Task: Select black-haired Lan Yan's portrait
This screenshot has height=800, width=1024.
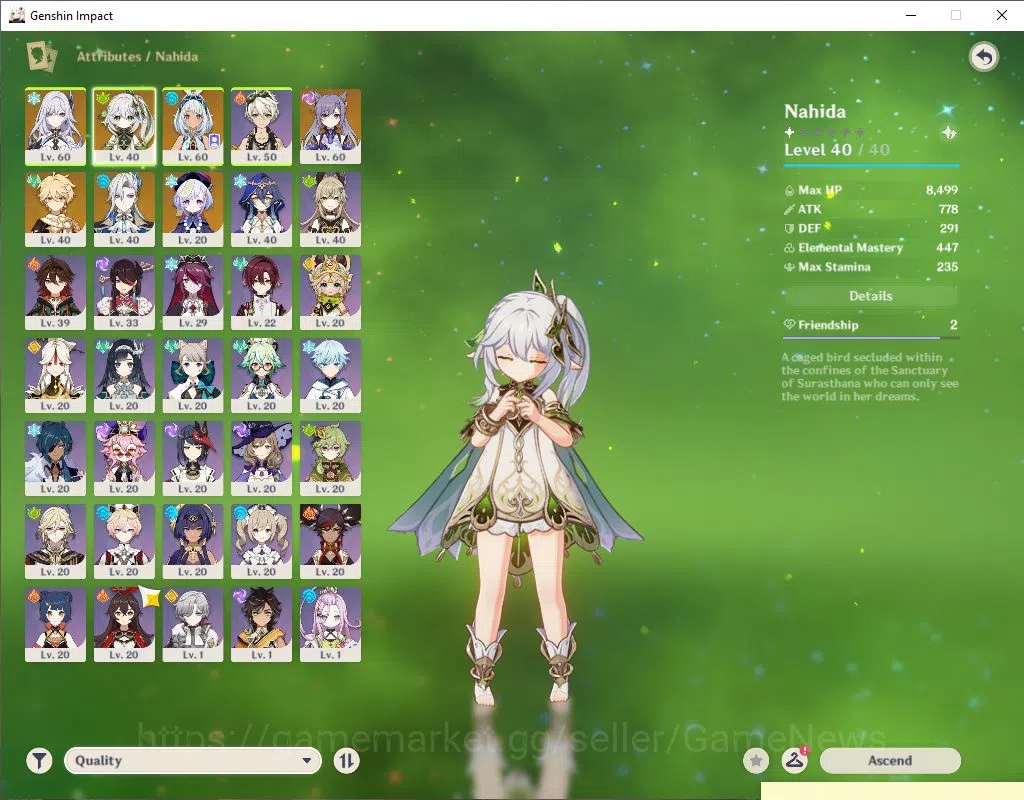Action: [x=124, y=375]
